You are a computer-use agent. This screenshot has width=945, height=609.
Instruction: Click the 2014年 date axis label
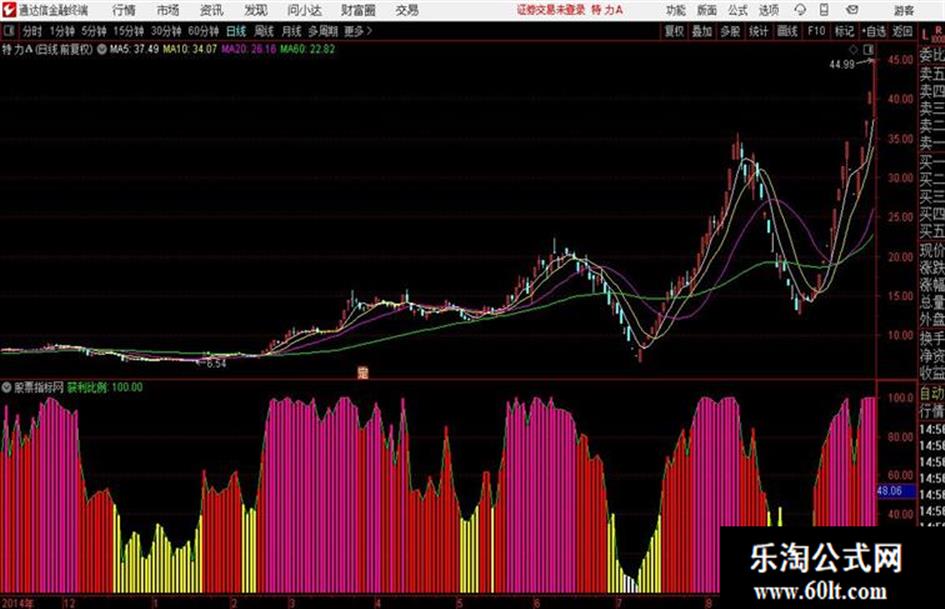click(17, 603)
